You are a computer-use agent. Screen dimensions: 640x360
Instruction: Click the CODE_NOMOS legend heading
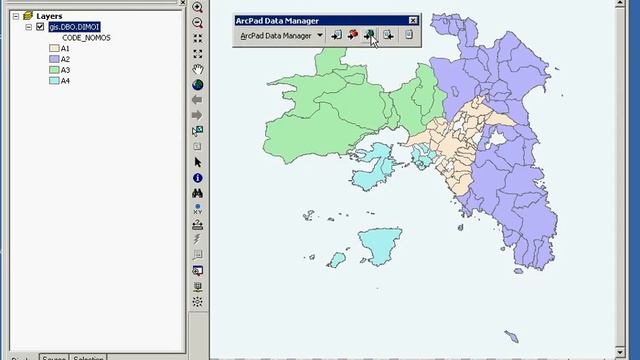coord(86,38)
